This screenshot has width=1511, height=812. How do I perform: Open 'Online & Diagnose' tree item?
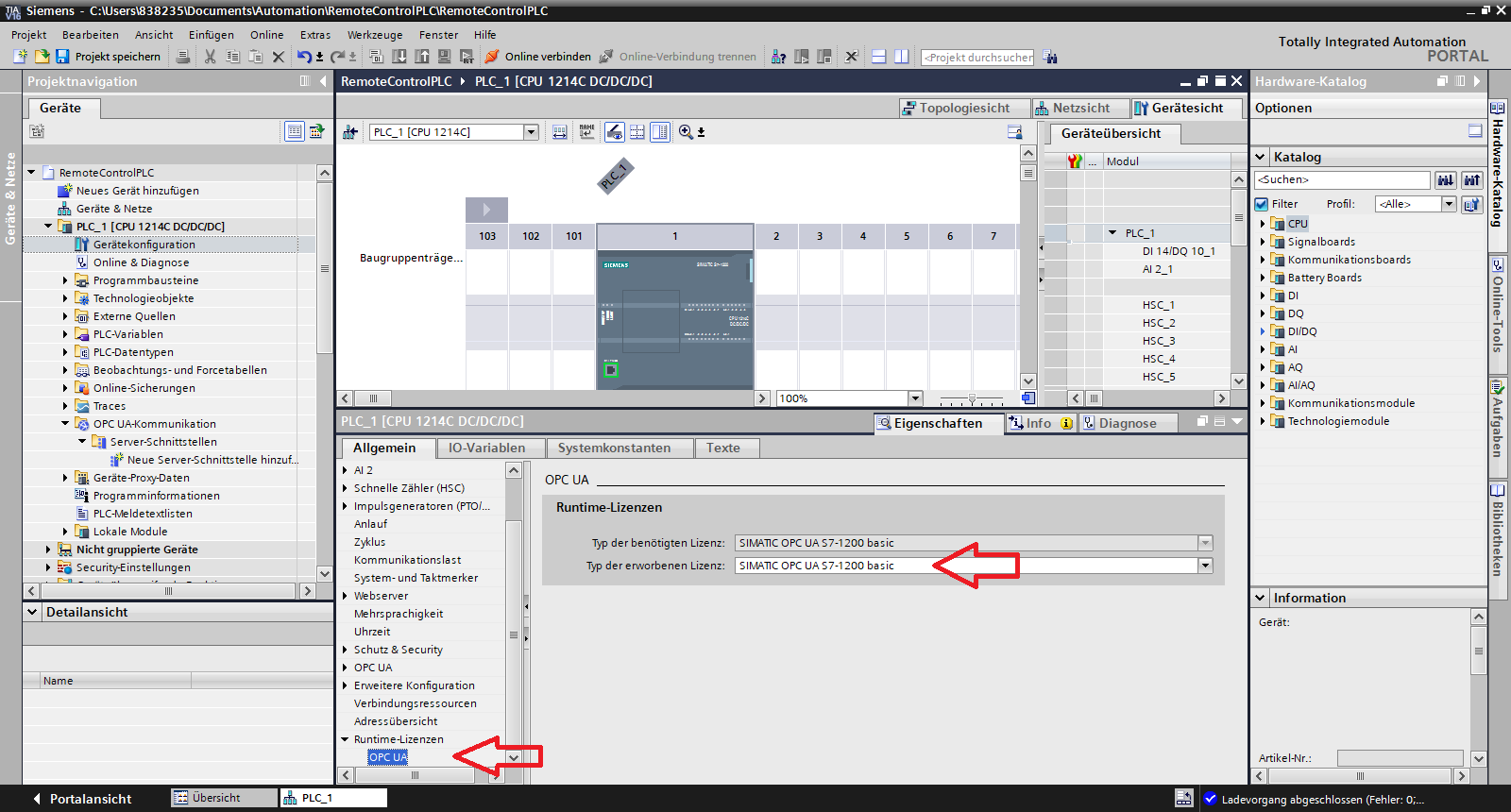141,262
